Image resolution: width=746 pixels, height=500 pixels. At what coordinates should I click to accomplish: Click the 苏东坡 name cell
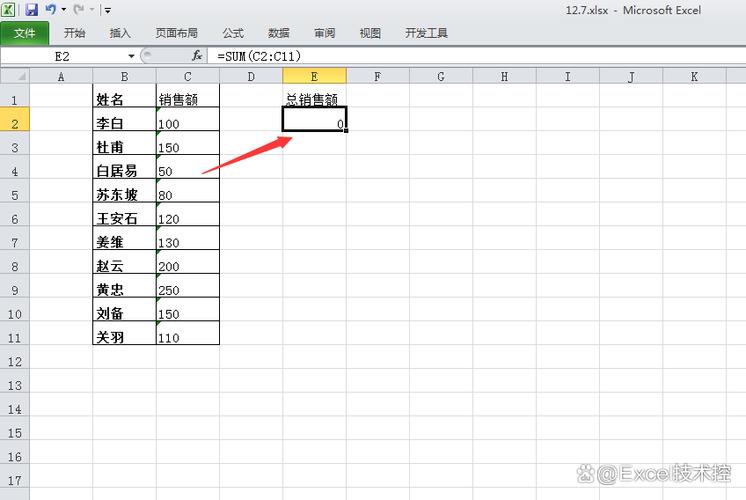pyautogui.click(x=124, y=190)
